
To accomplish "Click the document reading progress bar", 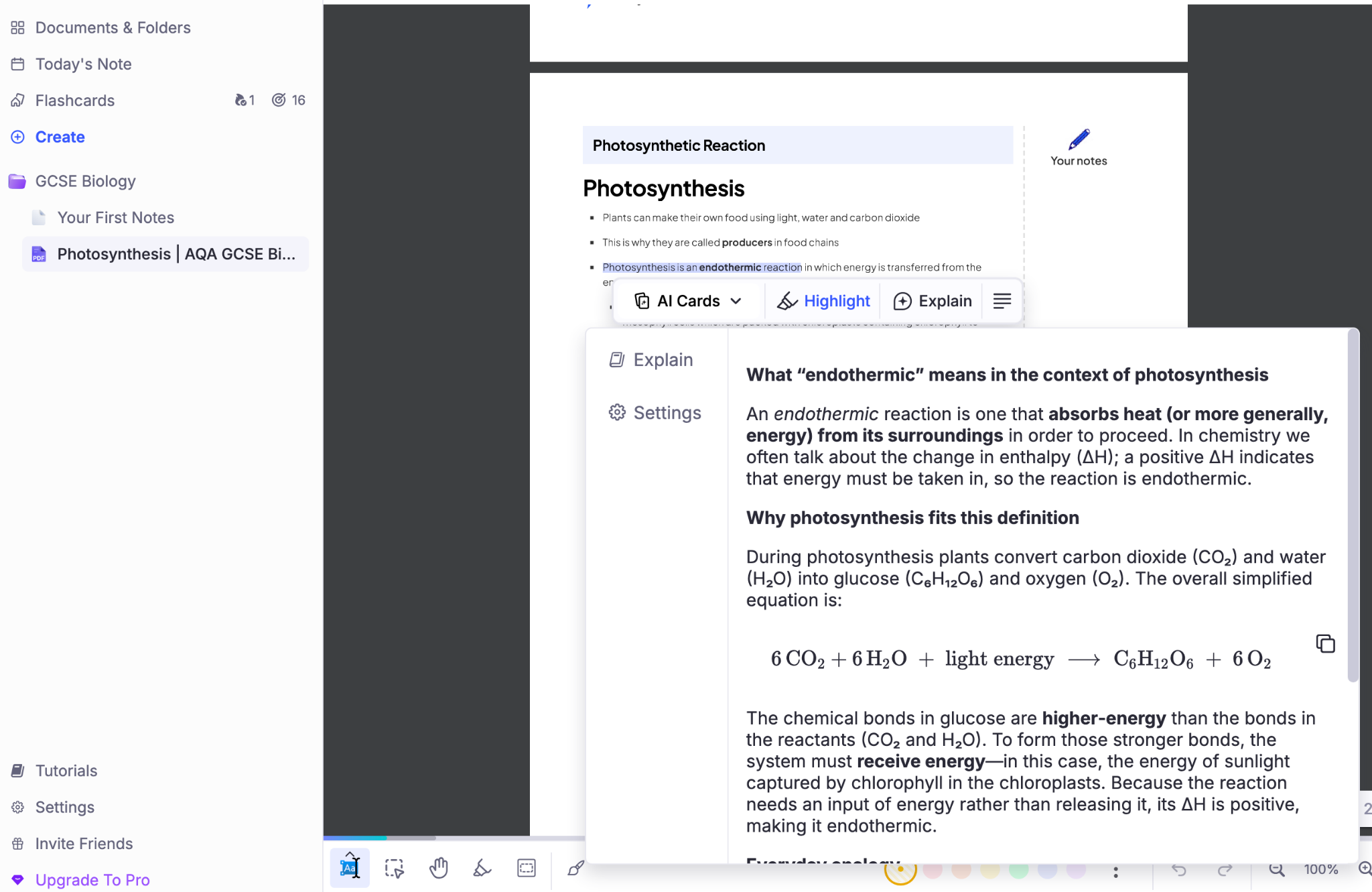I will coord(454,838).
